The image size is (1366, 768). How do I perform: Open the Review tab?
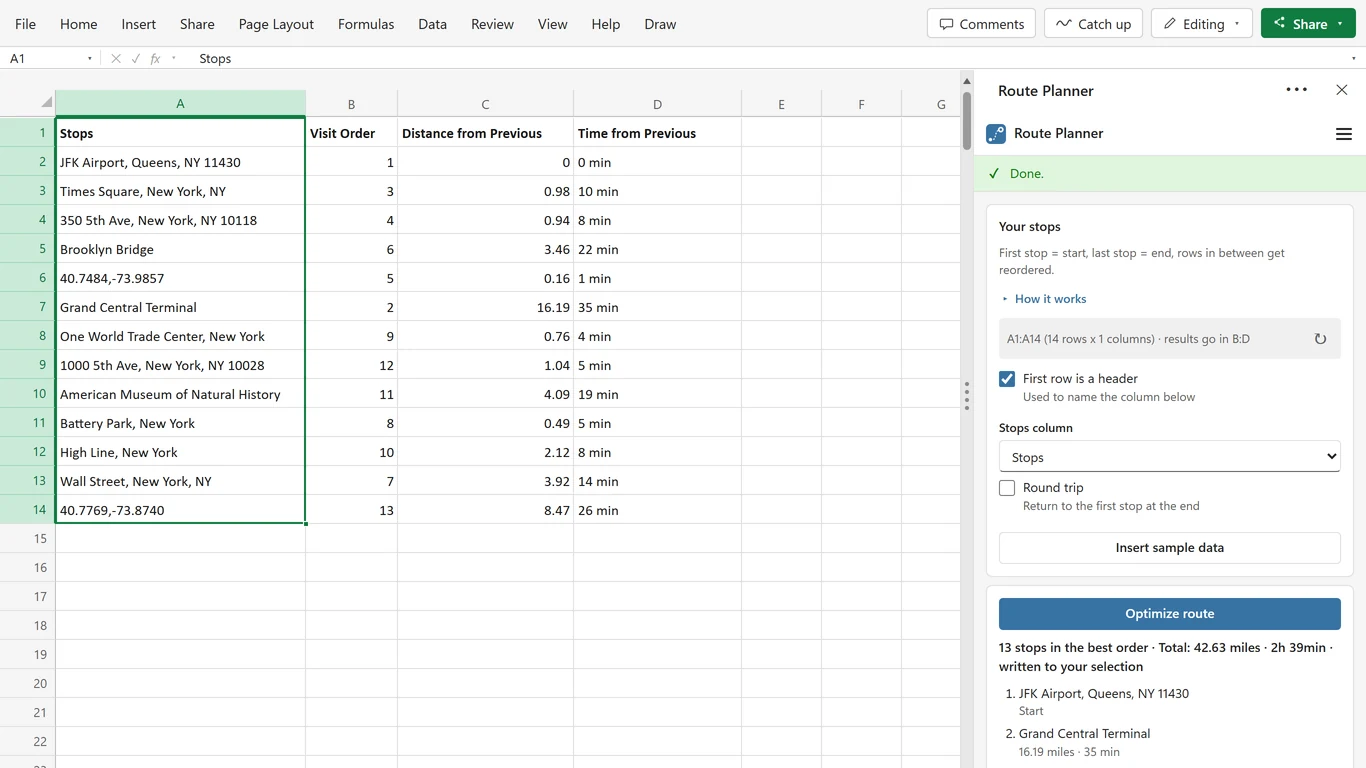coord(492,24)
